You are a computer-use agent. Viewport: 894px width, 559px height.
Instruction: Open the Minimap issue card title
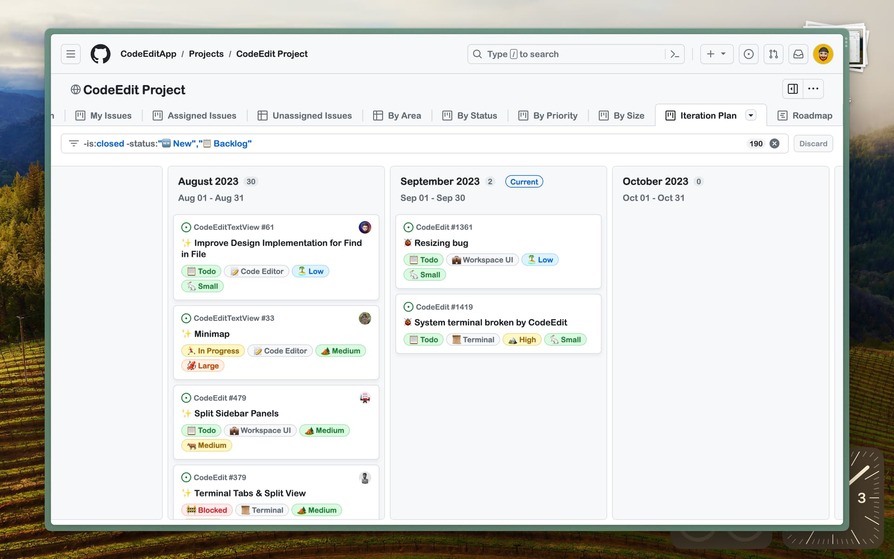[x=212, y=334]
